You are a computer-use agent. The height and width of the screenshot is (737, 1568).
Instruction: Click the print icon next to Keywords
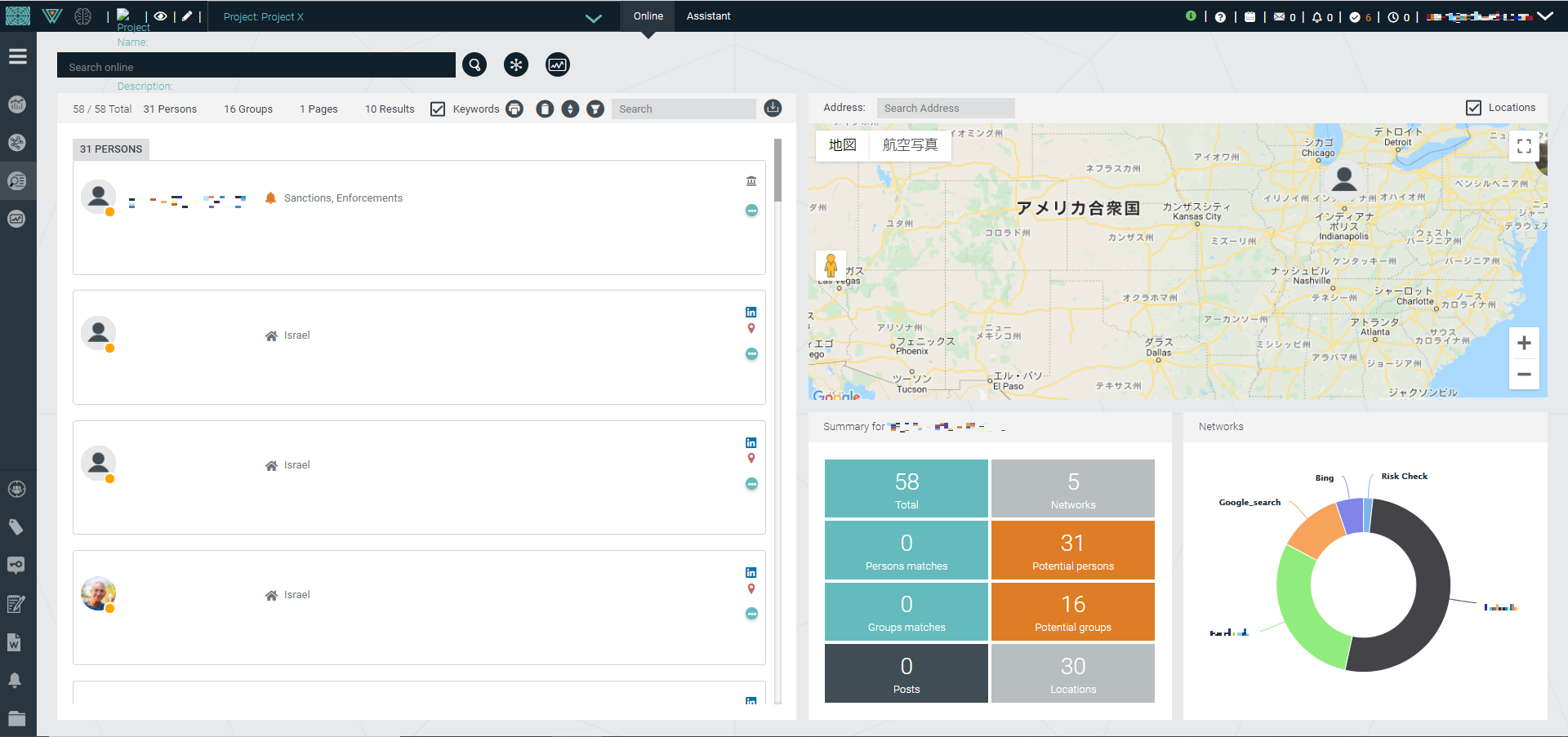click(514, 109)
